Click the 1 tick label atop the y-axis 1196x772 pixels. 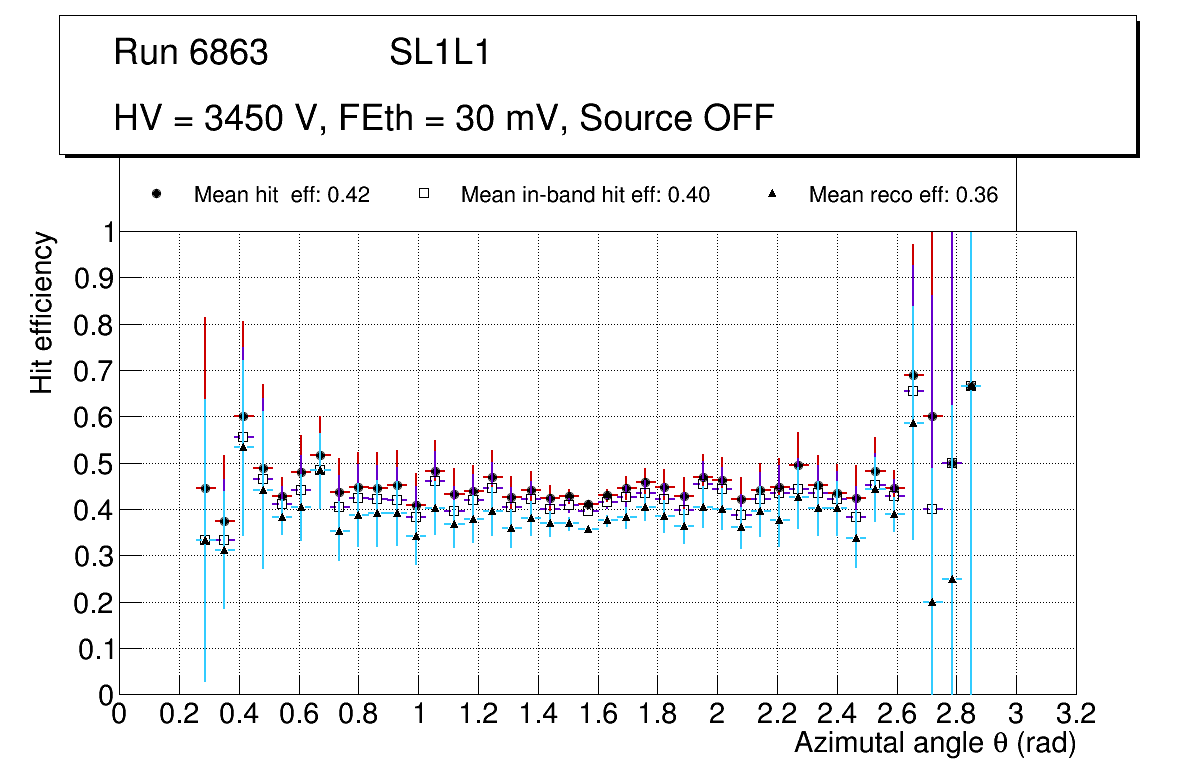point(104,233)
